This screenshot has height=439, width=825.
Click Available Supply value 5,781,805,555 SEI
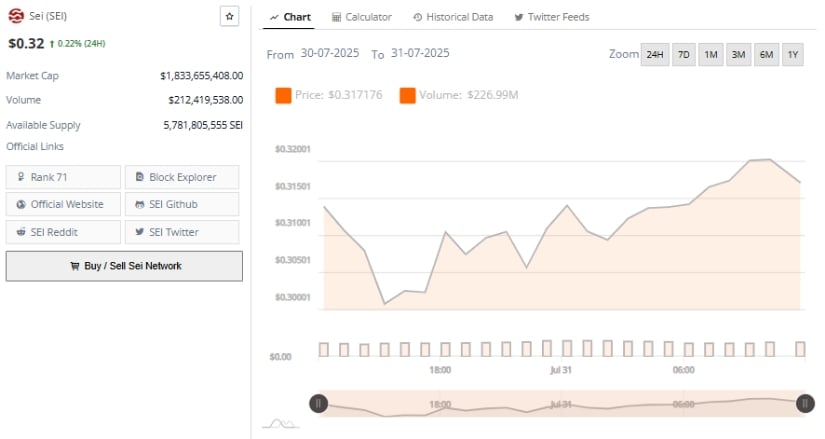(x=203, y=125)
